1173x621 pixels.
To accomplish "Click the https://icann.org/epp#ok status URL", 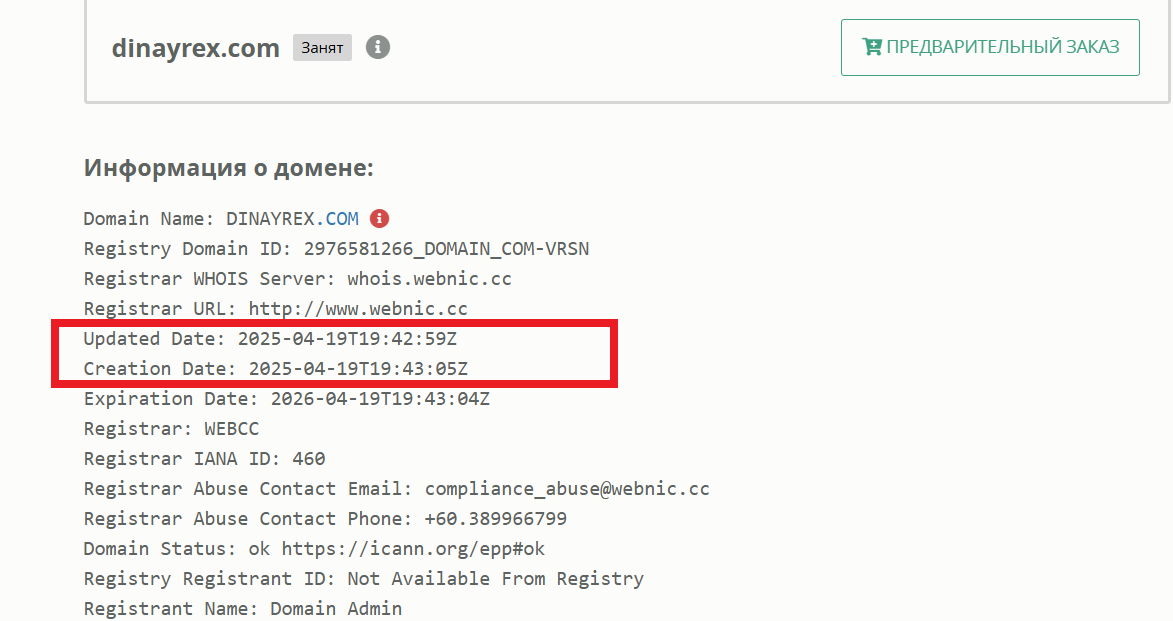I will 413,548.
